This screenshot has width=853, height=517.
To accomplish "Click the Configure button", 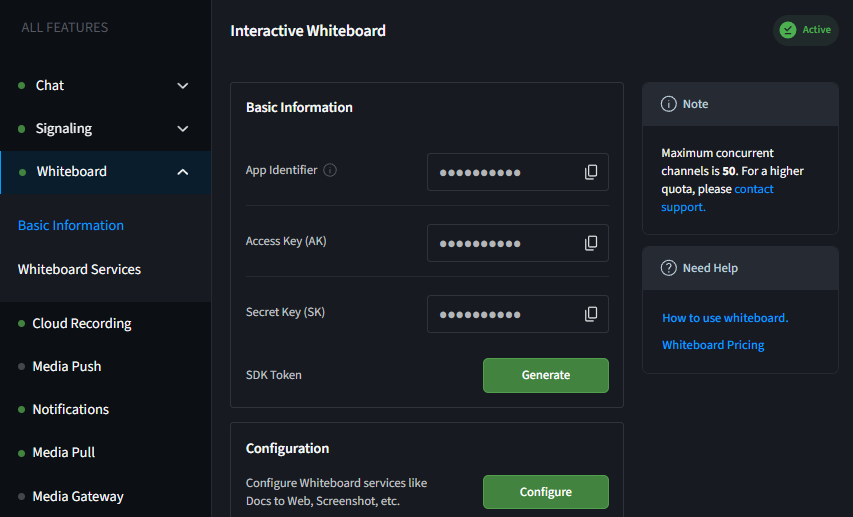I will point(546,492).
